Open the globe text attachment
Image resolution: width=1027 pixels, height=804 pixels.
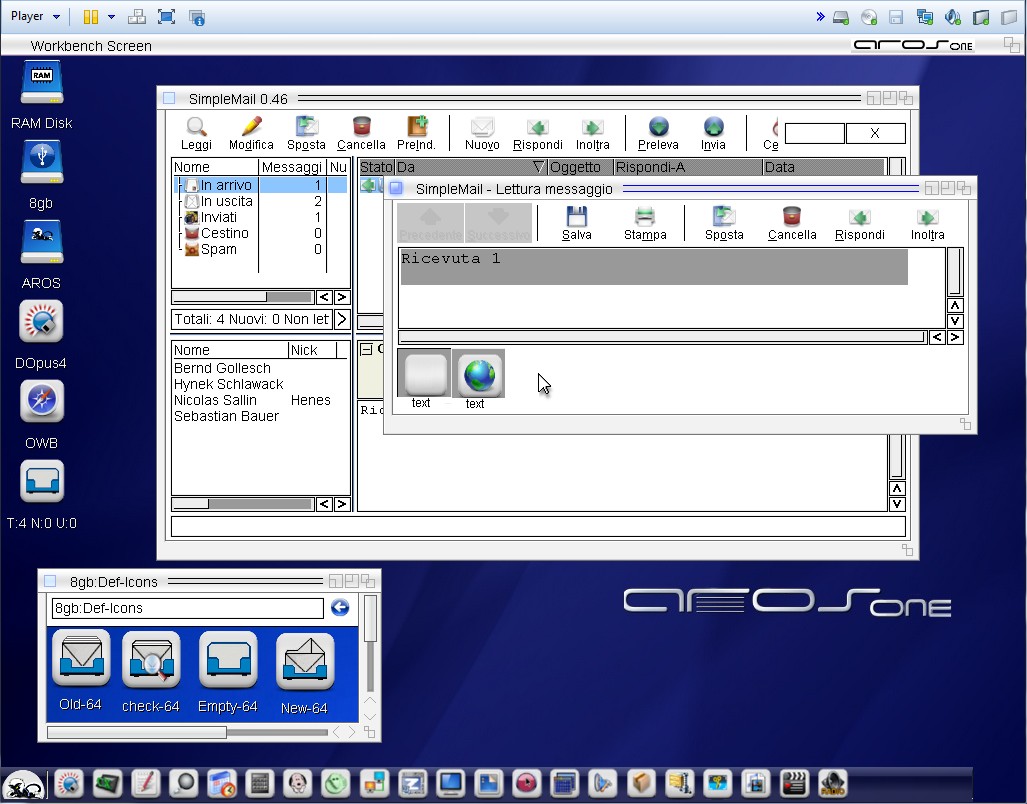[478, 374]
